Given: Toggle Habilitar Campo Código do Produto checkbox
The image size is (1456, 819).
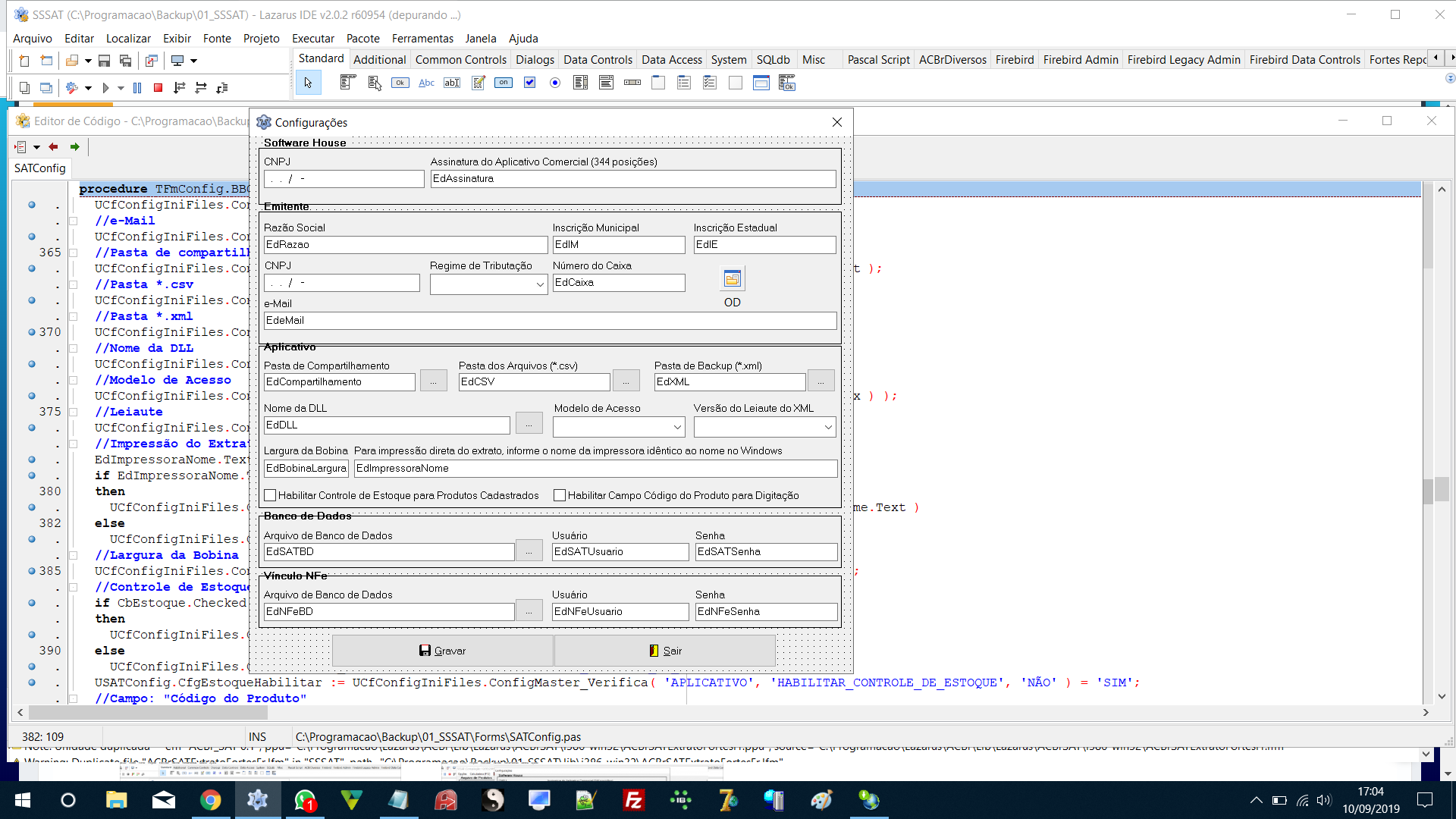Looking at the screenshot, I should click(560, 495).
